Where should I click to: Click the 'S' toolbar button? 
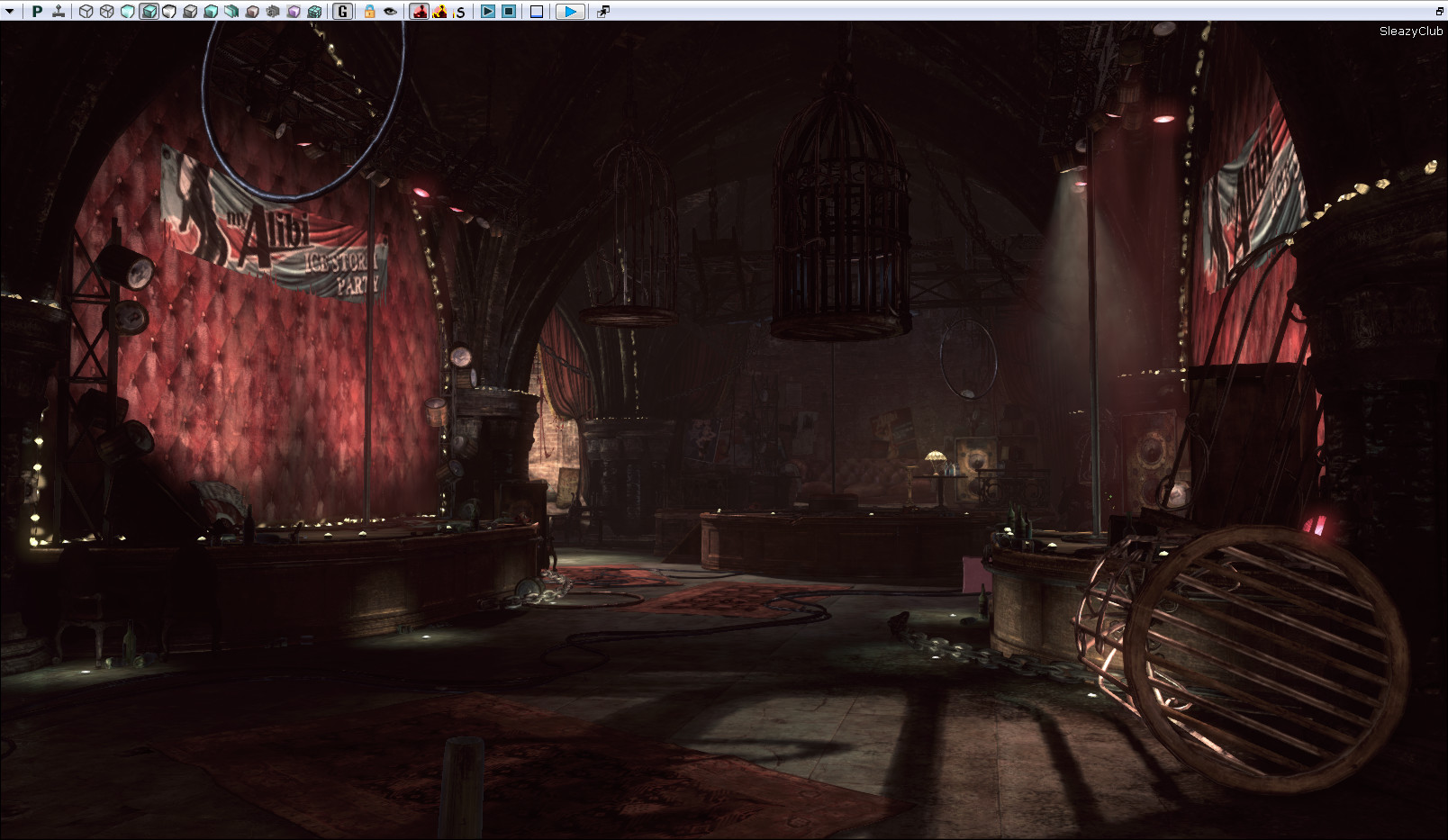(460, 12)
